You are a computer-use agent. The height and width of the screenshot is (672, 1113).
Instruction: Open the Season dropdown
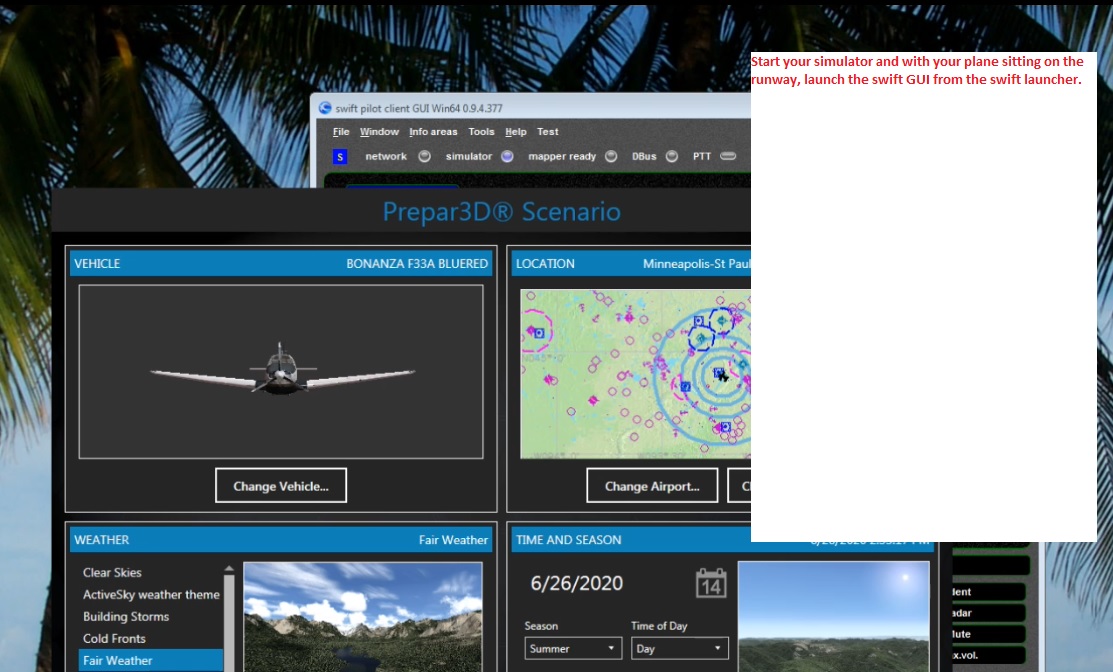(x=574, y=649)
